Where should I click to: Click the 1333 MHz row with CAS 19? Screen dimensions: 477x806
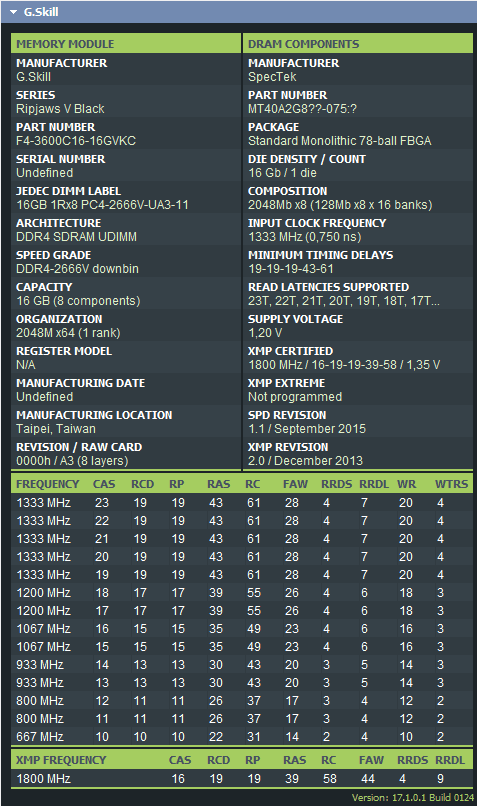[x=242, y=575]
